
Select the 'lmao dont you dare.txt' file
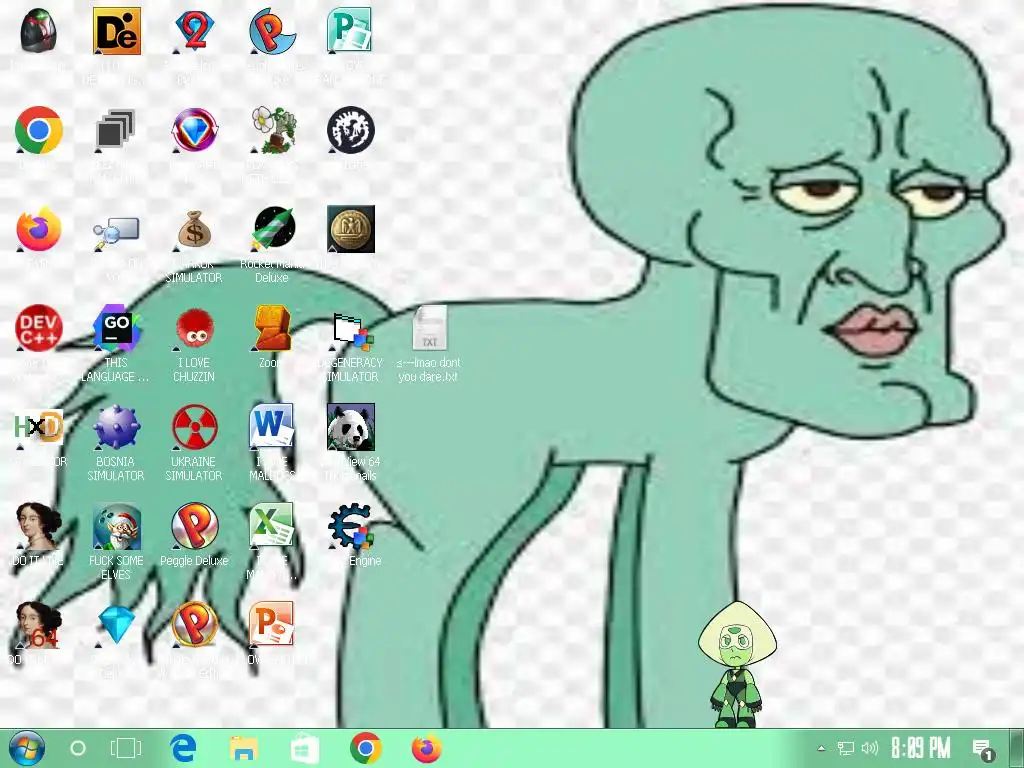pos(428,328)
